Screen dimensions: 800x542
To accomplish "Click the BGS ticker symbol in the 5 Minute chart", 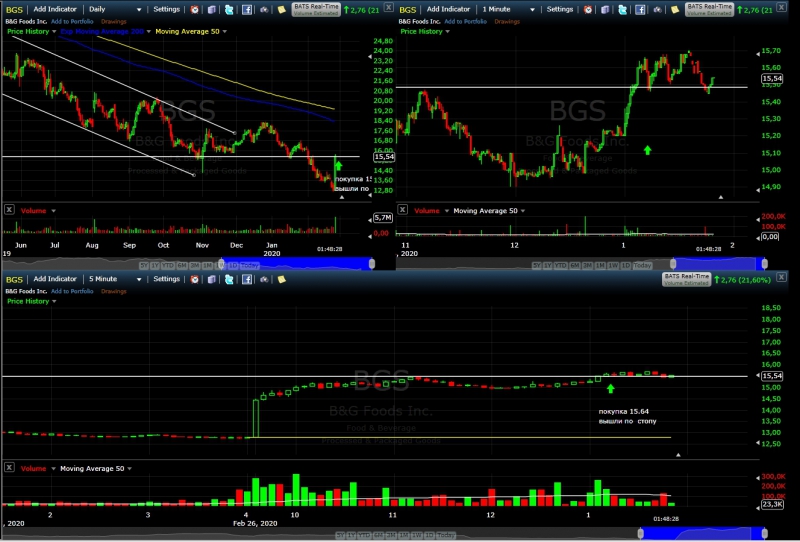I will coord(14,280).
